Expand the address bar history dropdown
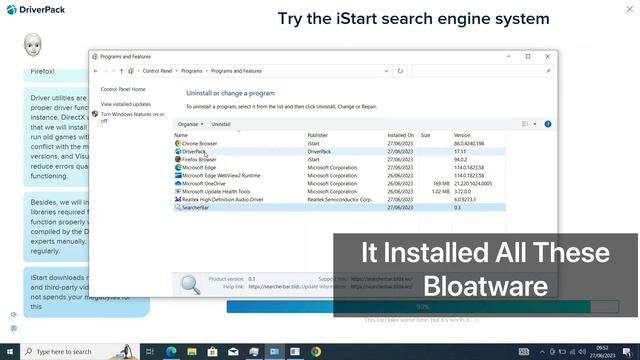Image resolution: width=640 pixels, height=360 pixels. click(x=386, y=71)
